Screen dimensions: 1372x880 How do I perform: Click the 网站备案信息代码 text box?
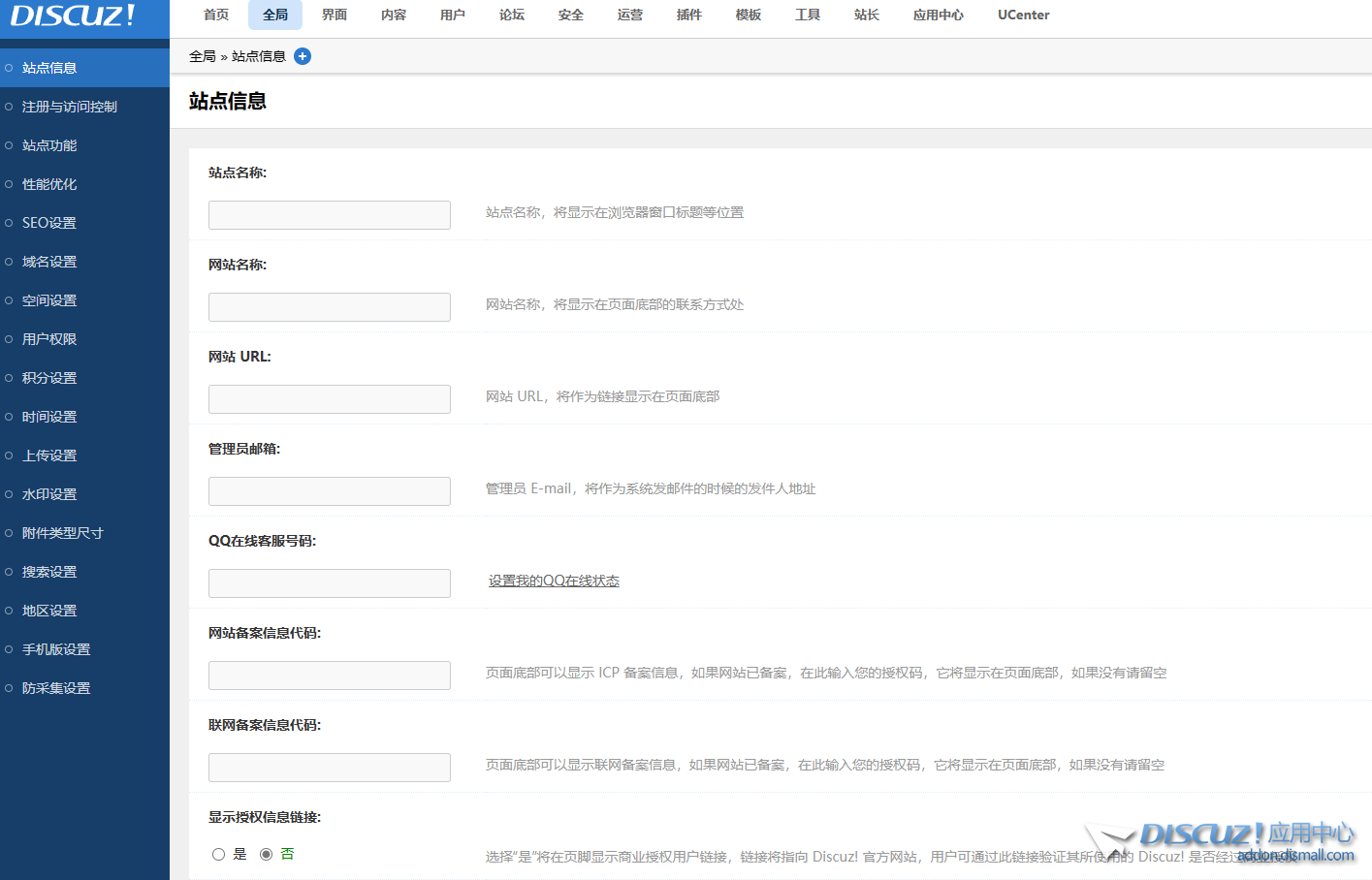(x=330, y=676)
